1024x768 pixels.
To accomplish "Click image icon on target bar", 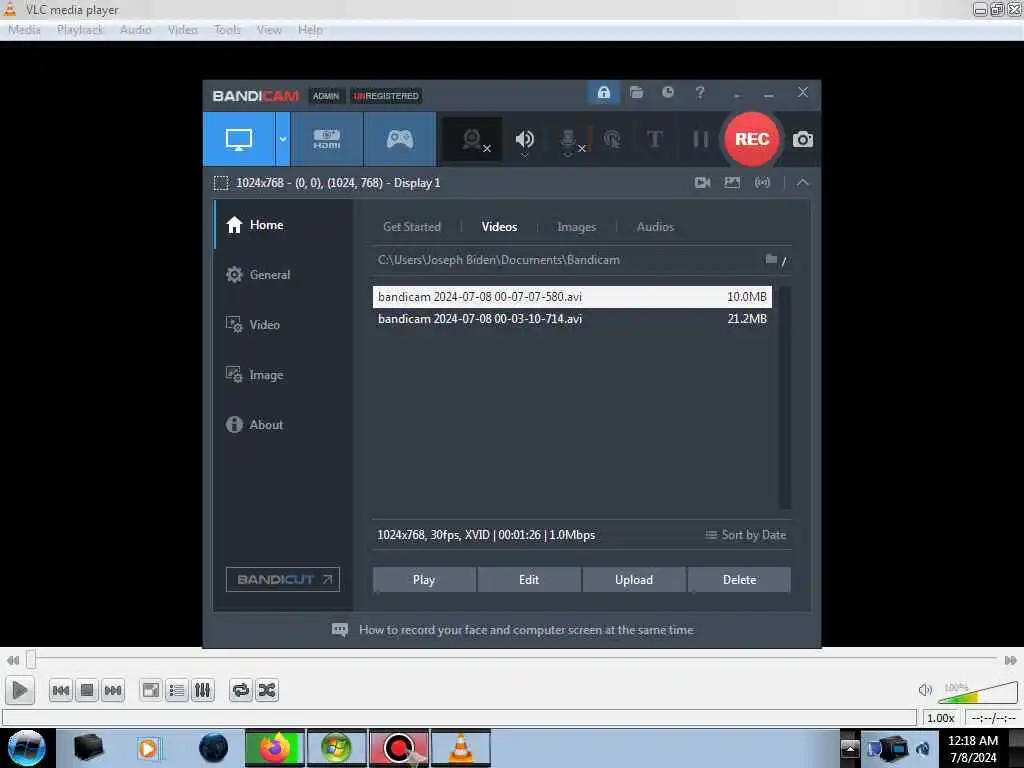I will coord(732,183).
